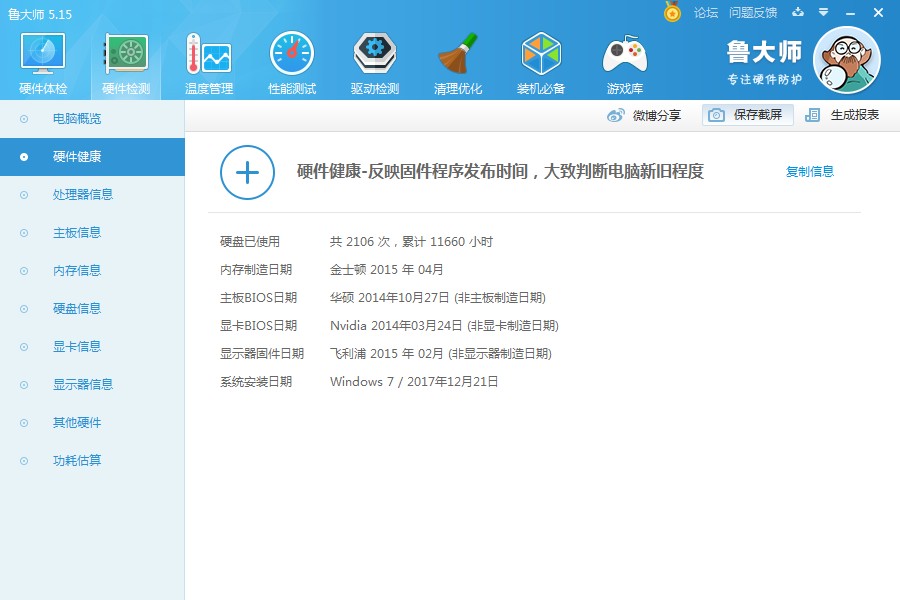Image resolution: width=900 pixels, height=600 pixels.
Task: Copy info via 复制信息 link
Action: pyautogui.click(x=810, y=172)
